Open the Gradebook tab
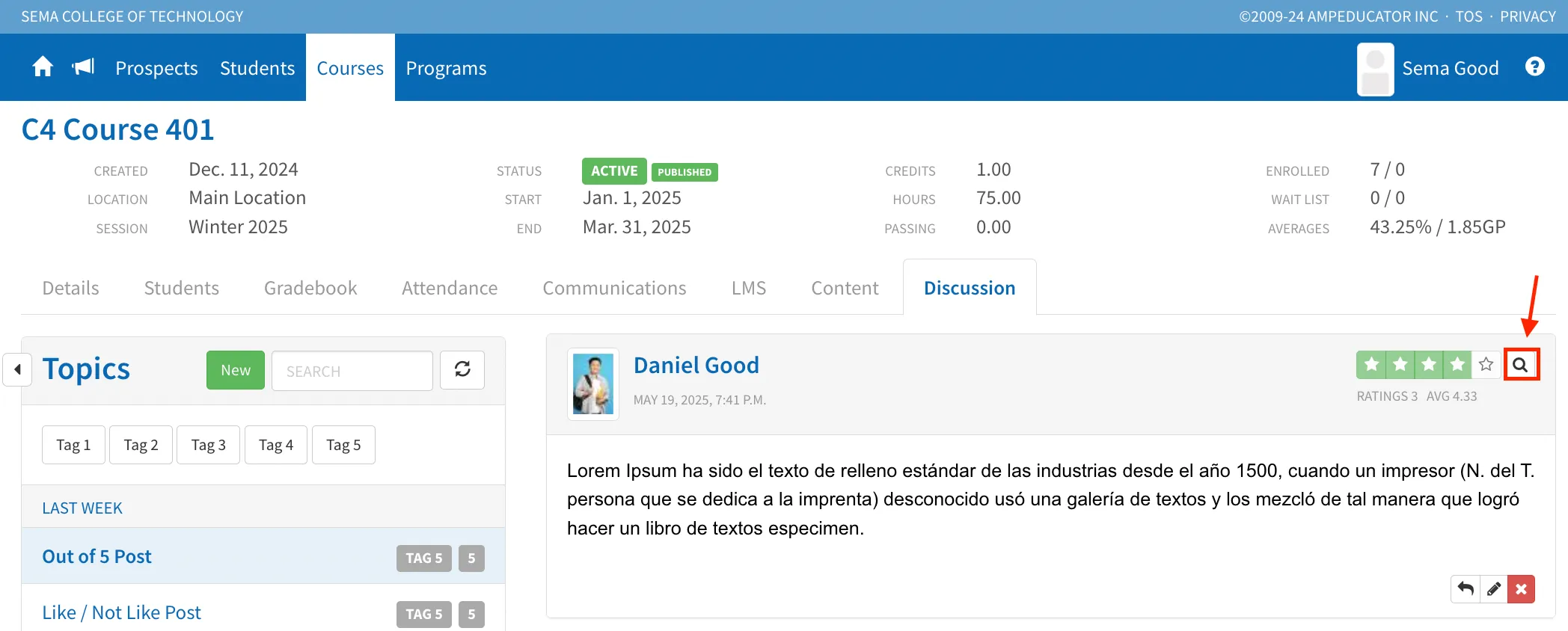1568x631 pixels. click(x=310, y=288)
